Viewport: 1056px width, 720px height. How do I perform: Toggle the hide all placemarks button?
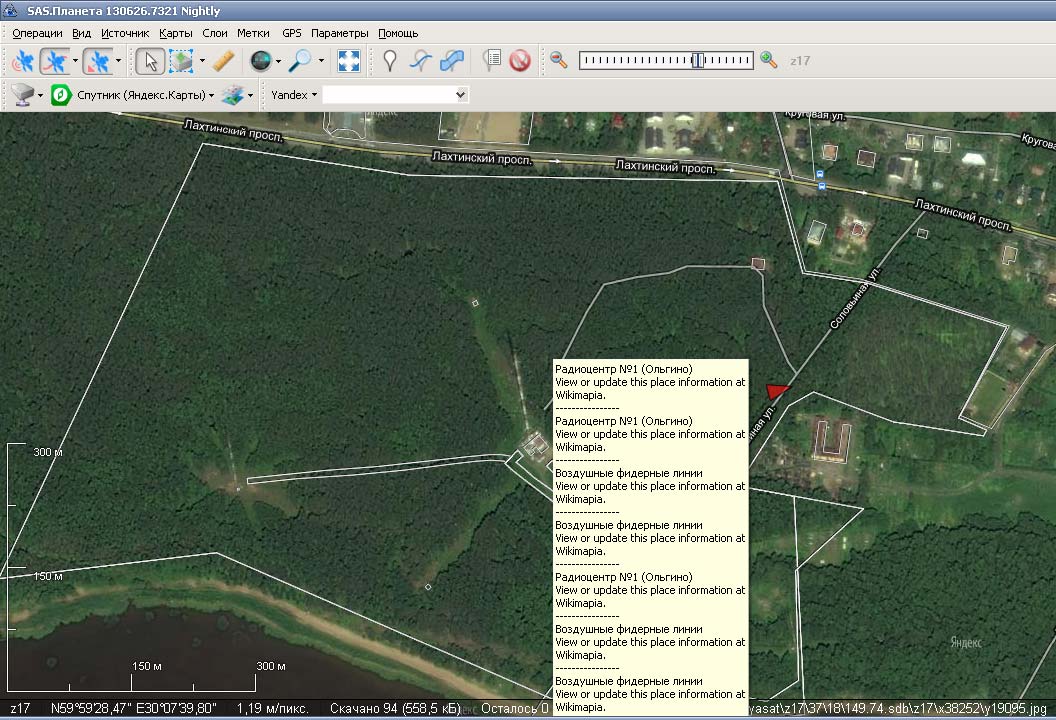(x=519, y=61)
